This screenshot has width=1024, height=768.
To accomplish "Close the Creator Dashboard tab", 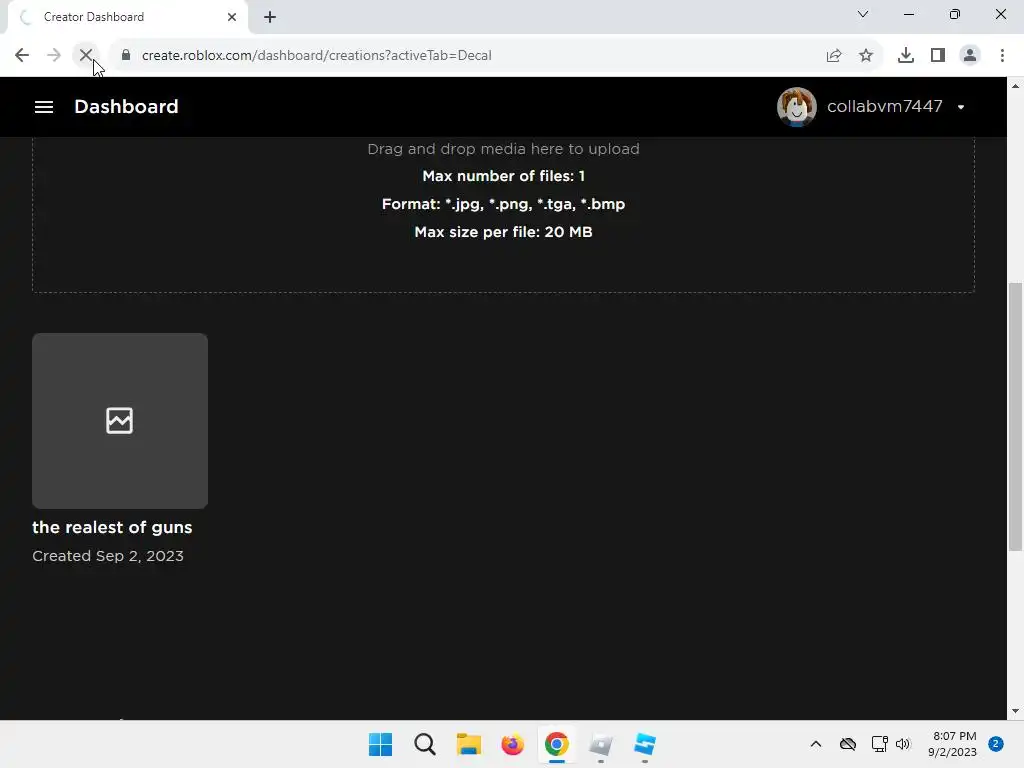I will coord(232,17).
